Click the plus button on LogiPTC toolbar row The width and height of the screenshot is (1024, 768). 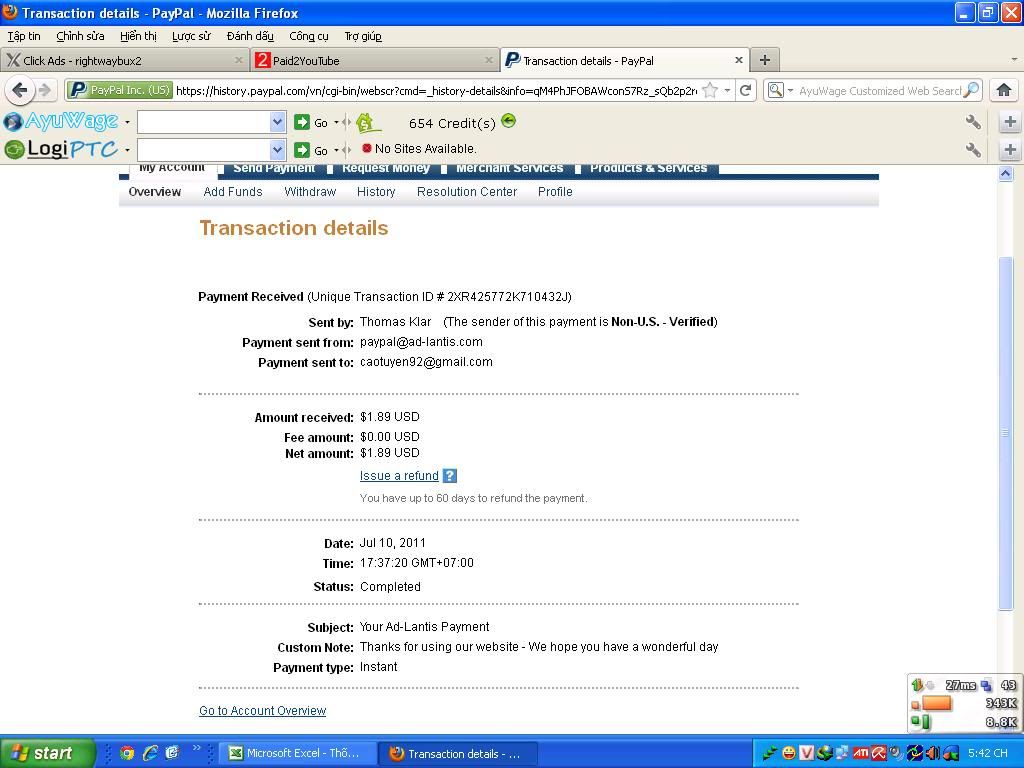point(1010,150)
